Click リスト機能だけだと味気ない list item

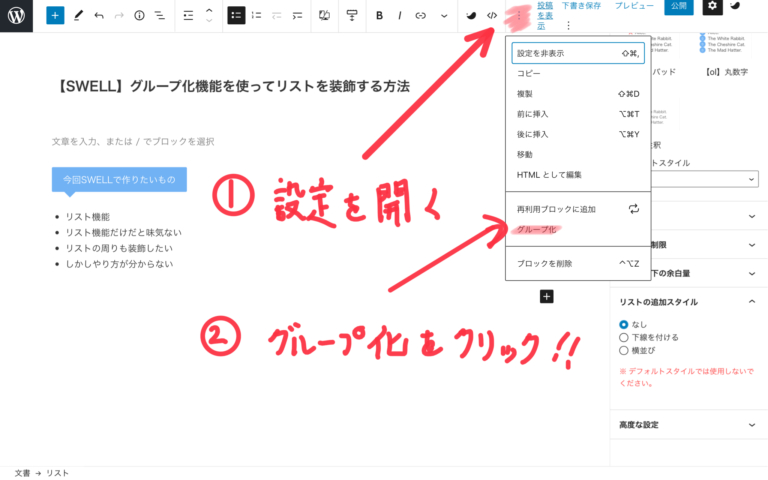click(123, 233)
